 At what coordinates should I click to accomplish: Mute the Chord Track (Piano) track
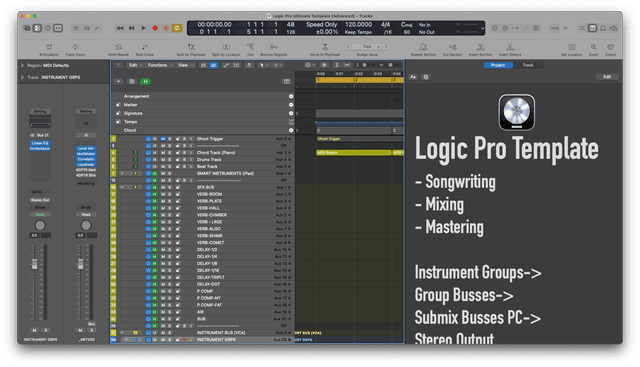pyautogui.click(x=163, y=153)
